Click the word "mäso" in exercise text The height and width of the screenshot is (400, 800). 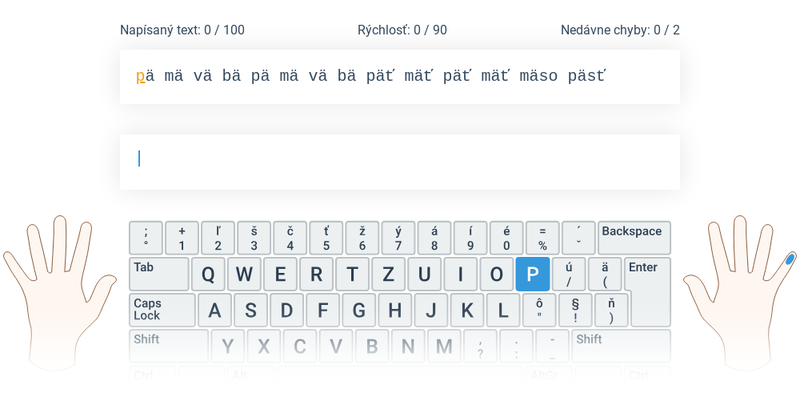[x=538, y=77]
